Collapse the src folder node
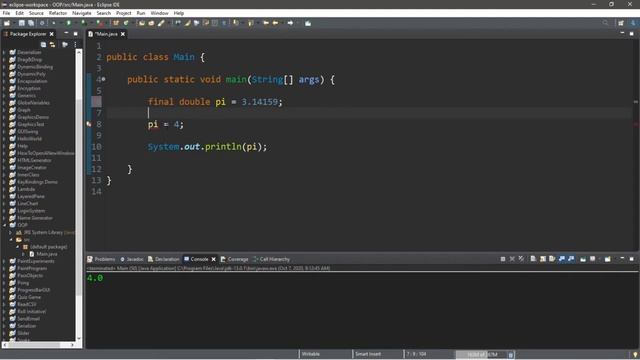640x360 pixels. tap(11, 240)
